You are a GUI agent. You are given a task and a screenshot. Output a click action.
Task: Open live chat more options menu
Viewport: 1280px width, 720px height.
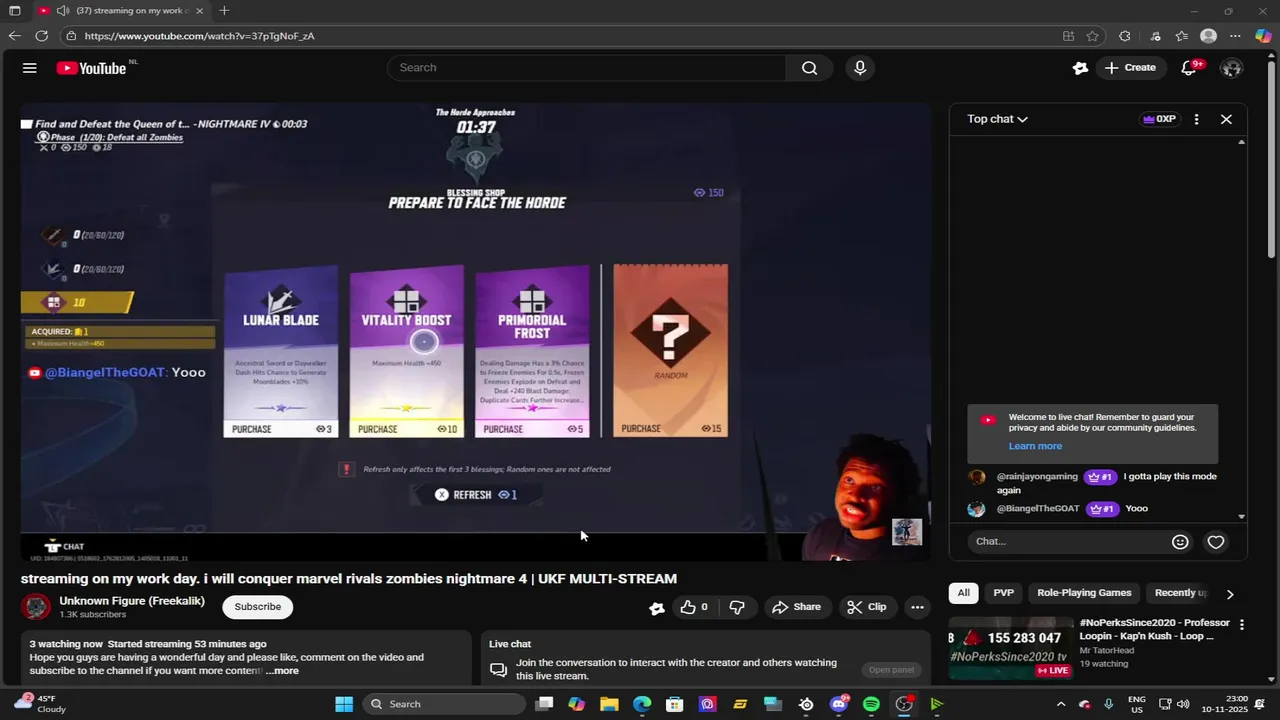(x=1196, y=119)
